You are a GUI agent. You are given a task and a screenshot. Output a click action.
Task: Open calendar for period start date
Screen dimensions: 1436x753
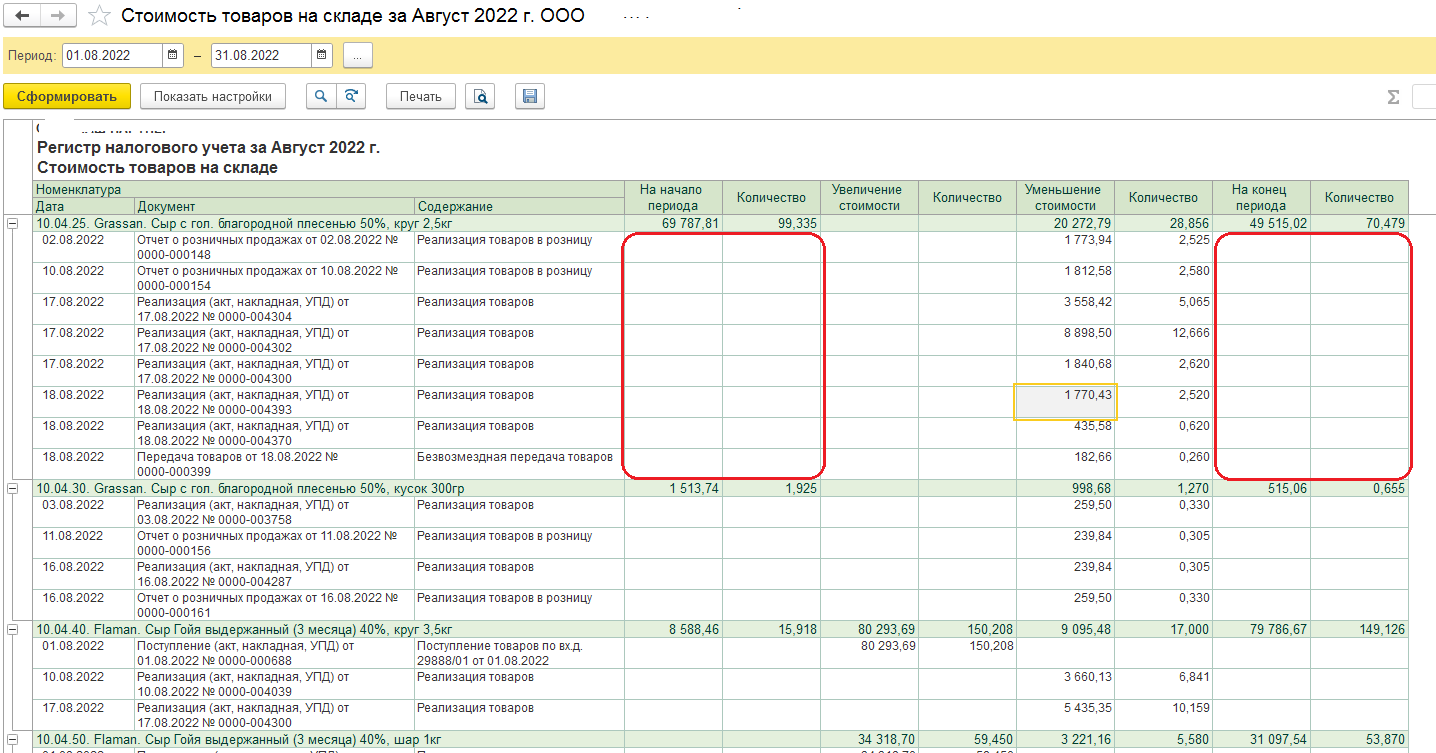(x=172, y=56)
